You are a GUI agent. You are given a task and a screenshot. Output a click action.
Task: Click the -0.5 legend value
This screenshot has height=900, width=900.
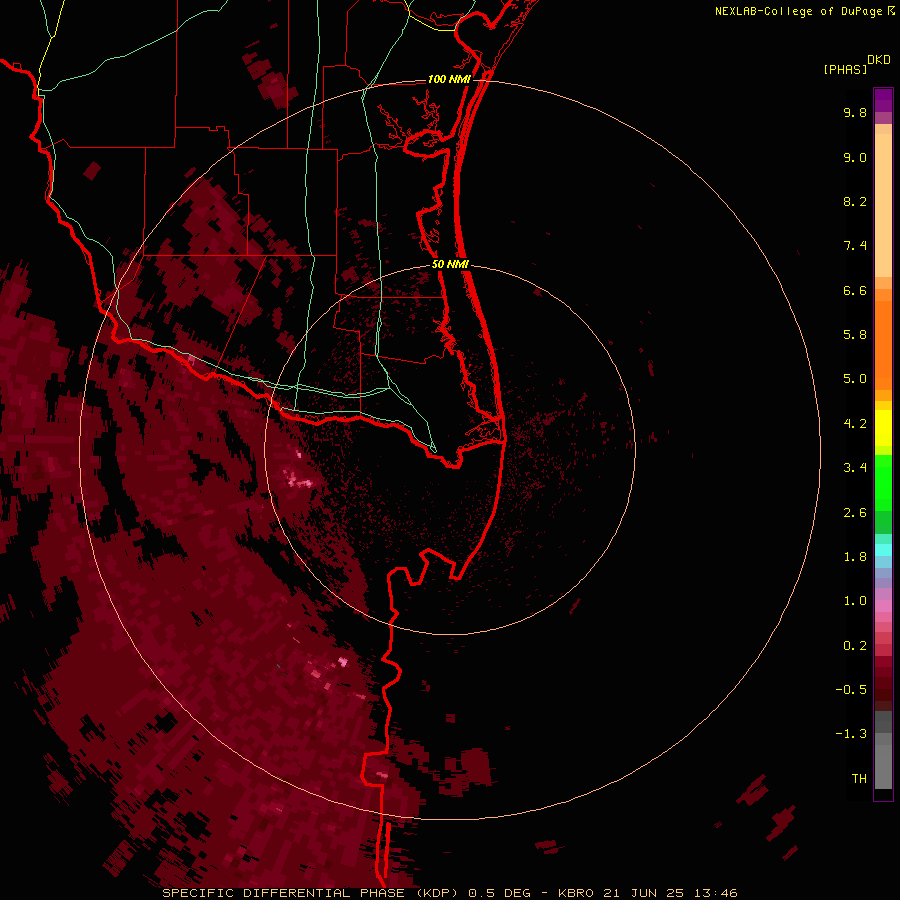851,690
